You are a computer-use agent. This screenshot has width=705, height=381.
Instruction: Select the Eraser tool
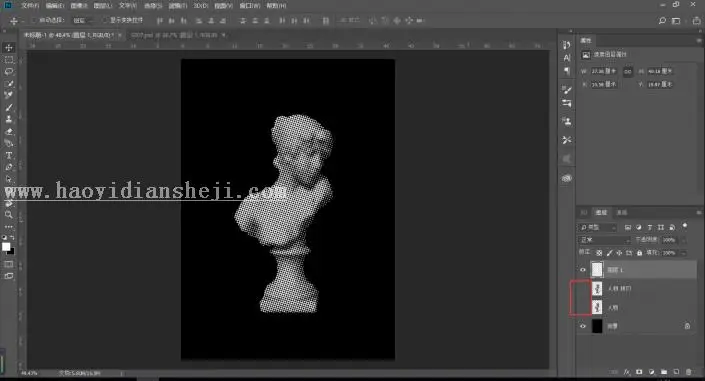point(9,131)
